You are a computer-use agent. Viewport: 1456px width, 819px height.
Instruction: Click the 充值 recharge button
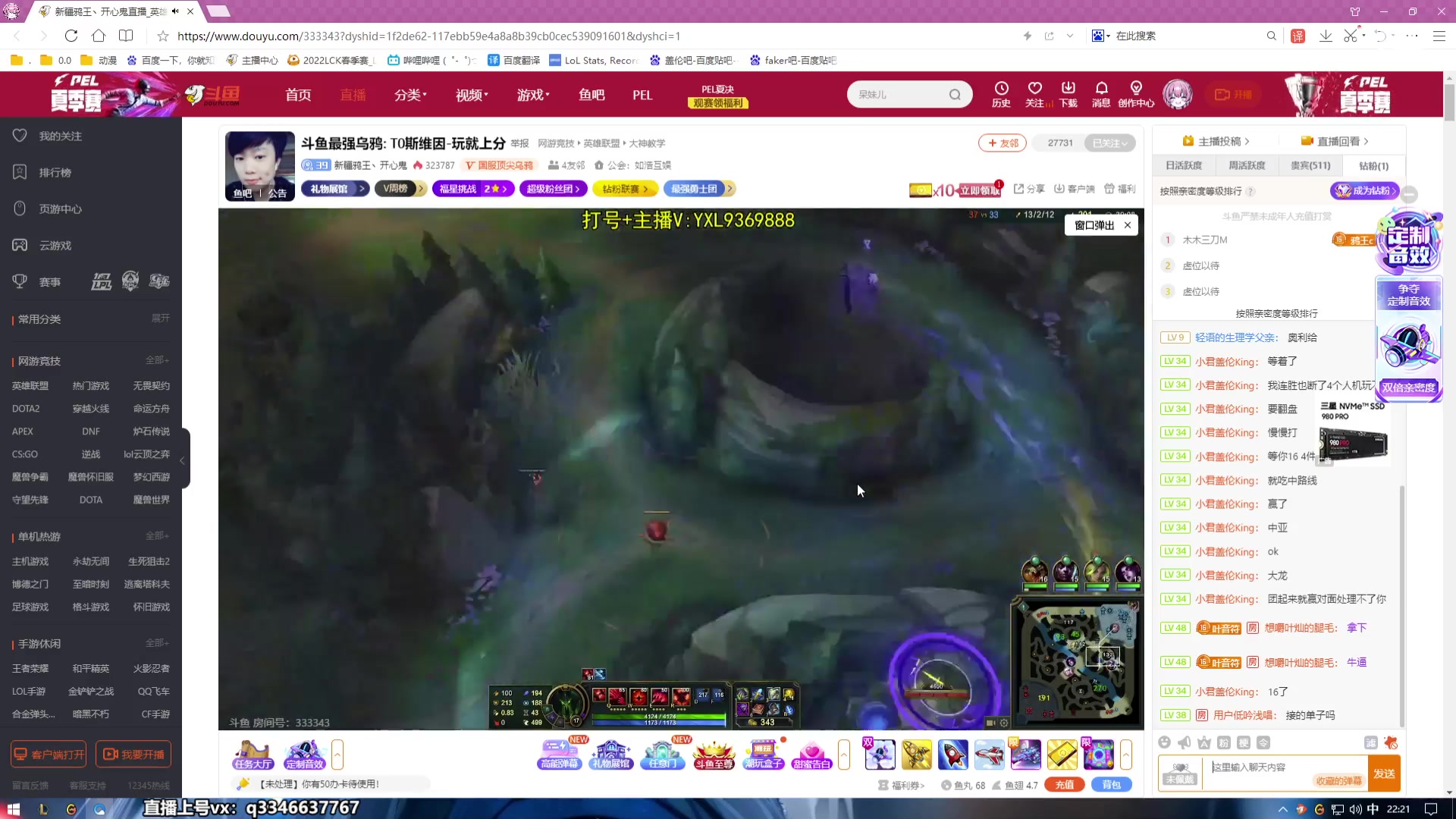pyautogui.click(x=1064, y=785)
